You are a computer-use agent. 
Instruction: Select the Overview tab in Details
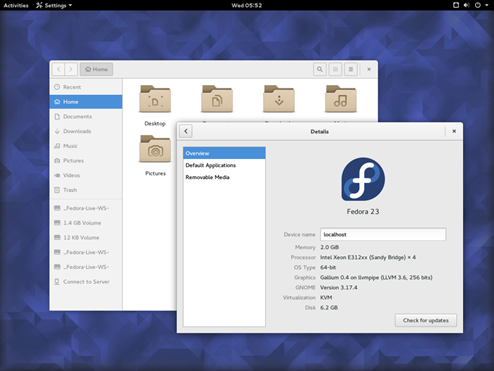click(x=224, y=153)
